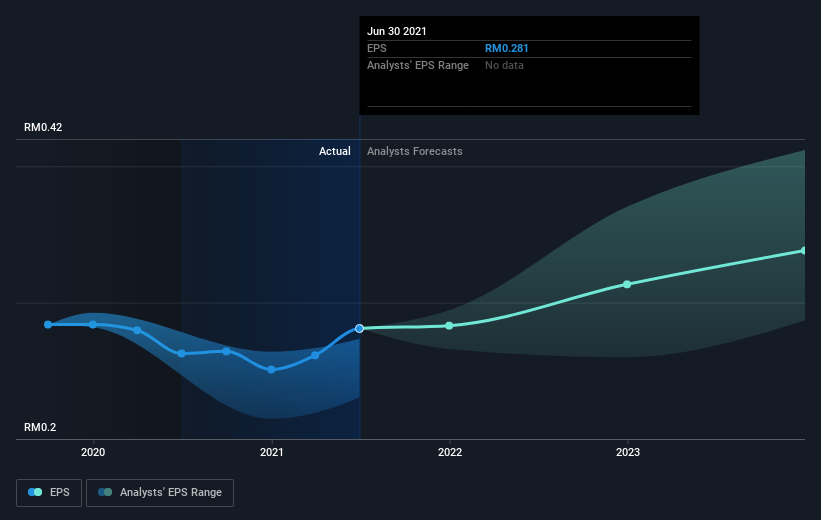Click the Actual section label

[x=335, y=151]
